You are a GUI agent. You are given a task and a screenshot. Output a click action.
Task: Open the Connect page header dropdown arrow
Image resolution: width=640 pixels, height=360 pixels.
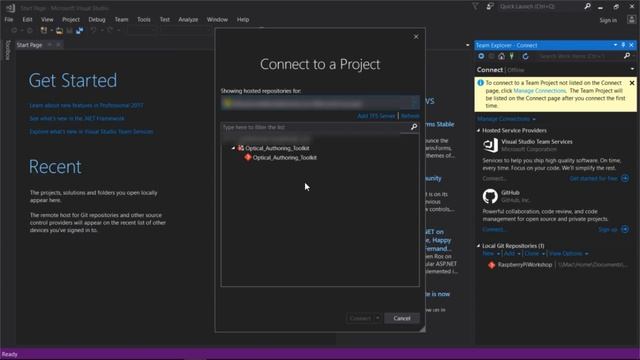(632, 69)
